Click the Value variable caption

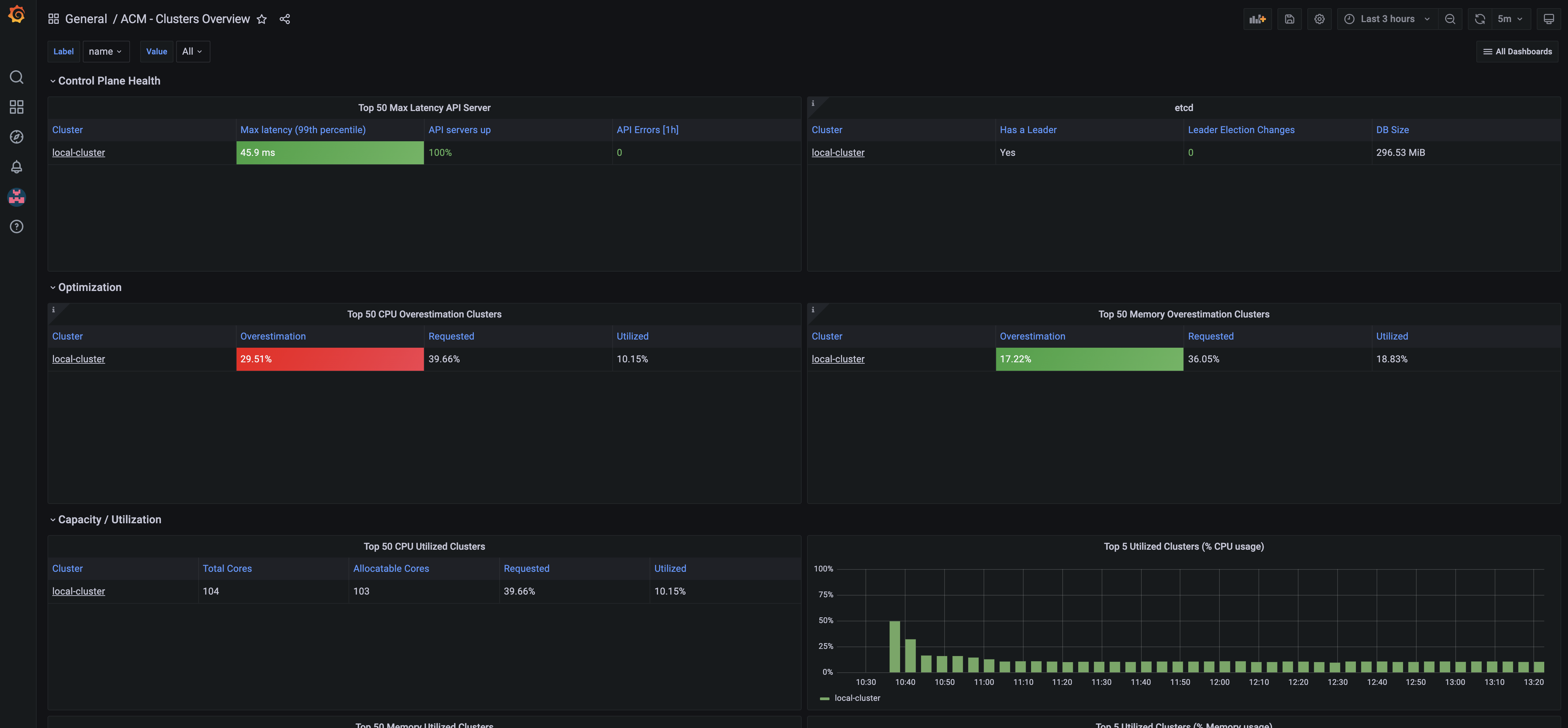click(x=156, y=51)
